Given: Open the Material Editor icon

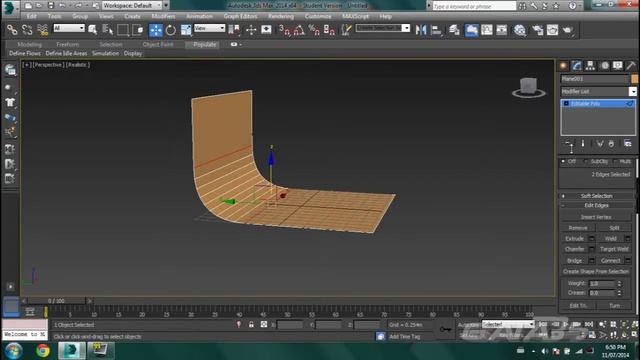Looking at the screenshot, I should (x=520, y=30).
